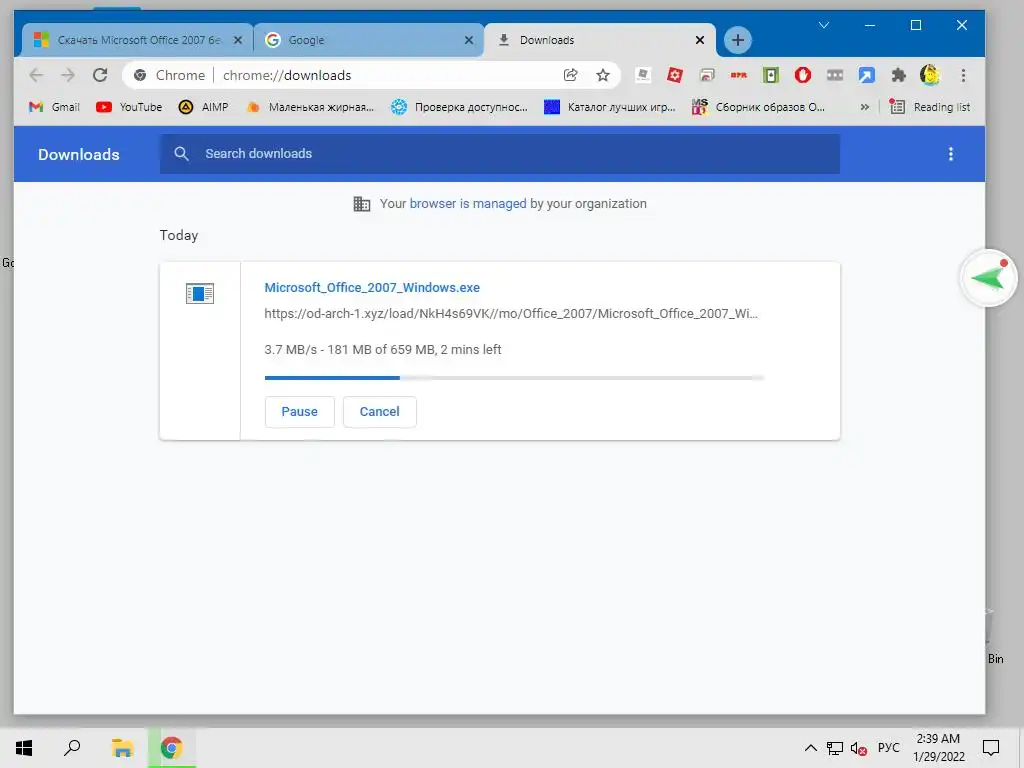Open network status tray icon
The height and width of the screenshot is (768, 1024).
coord(835,748)
